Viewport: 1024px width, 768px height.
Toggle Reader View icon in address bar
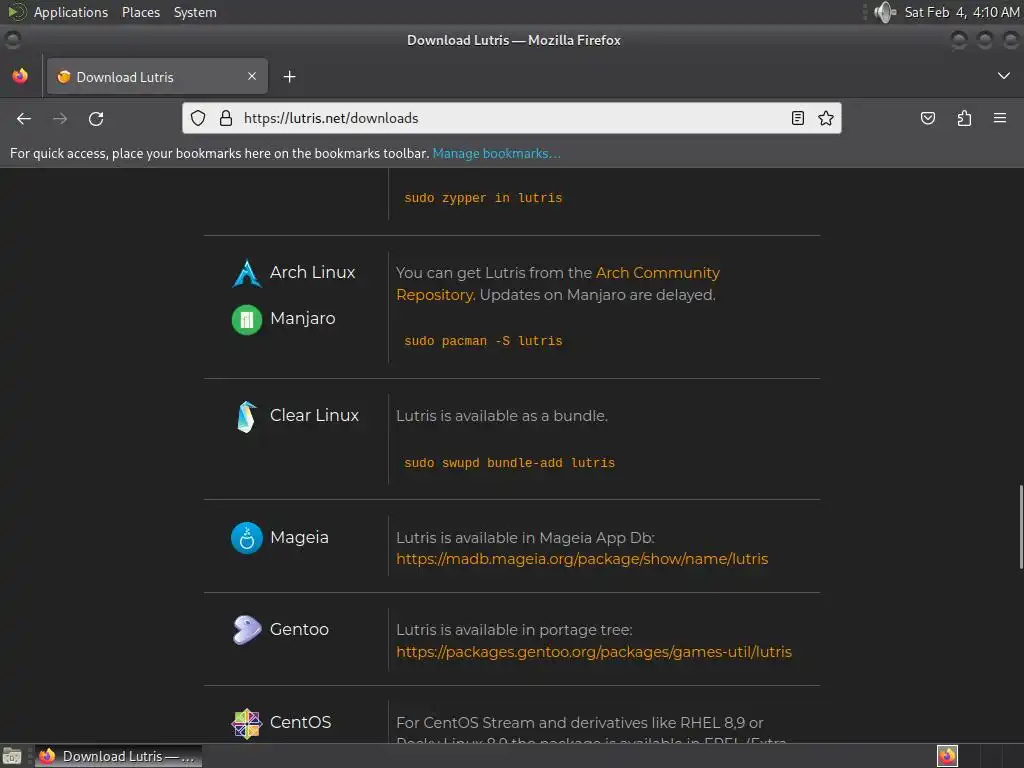(x=797, y=118)
